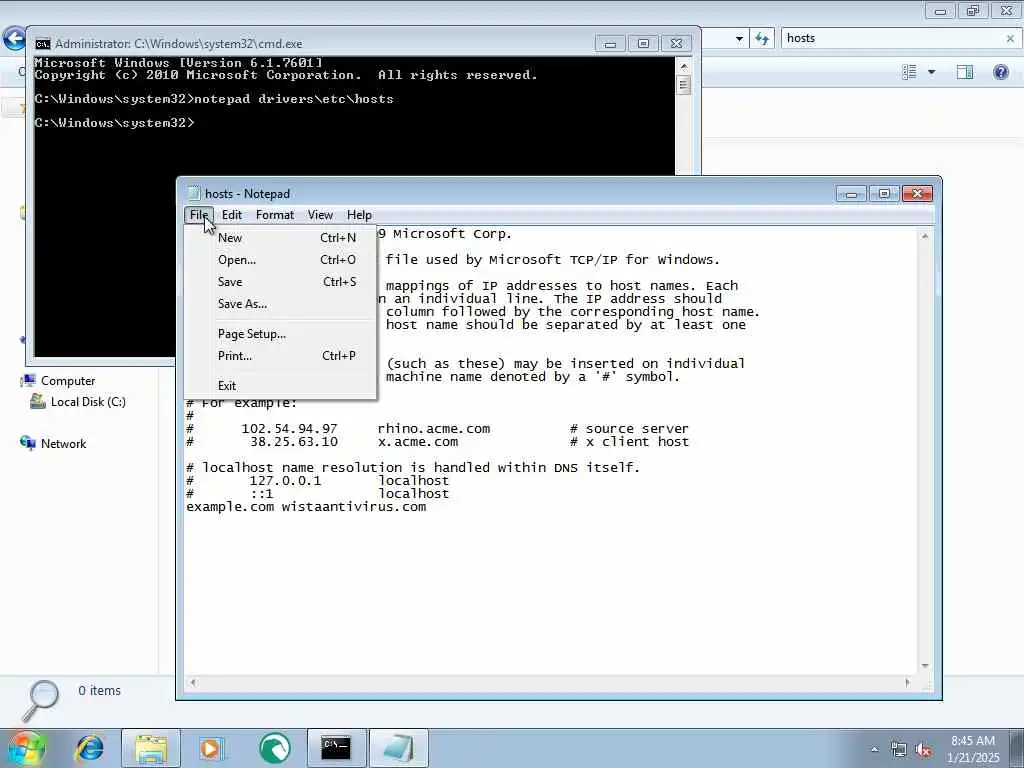Choose Save from the File menu

click(281, 282)
